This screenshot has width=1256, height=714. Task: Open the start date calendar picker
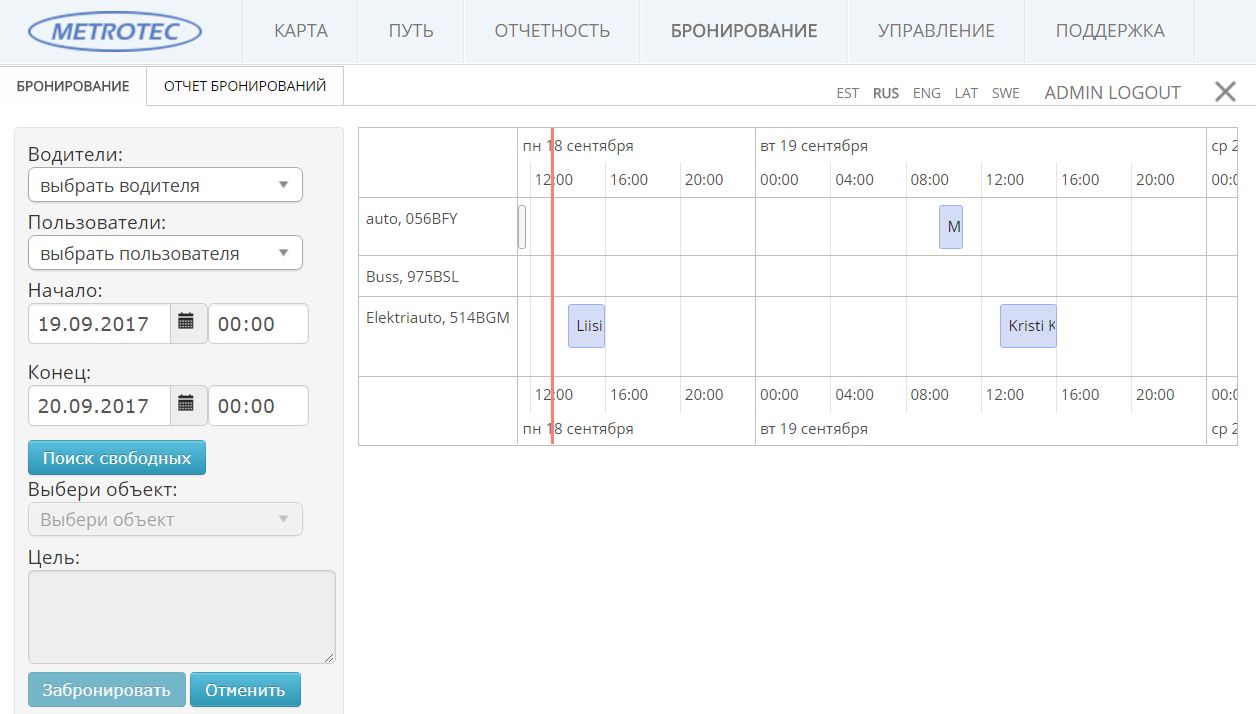click(x=186, y=323)
